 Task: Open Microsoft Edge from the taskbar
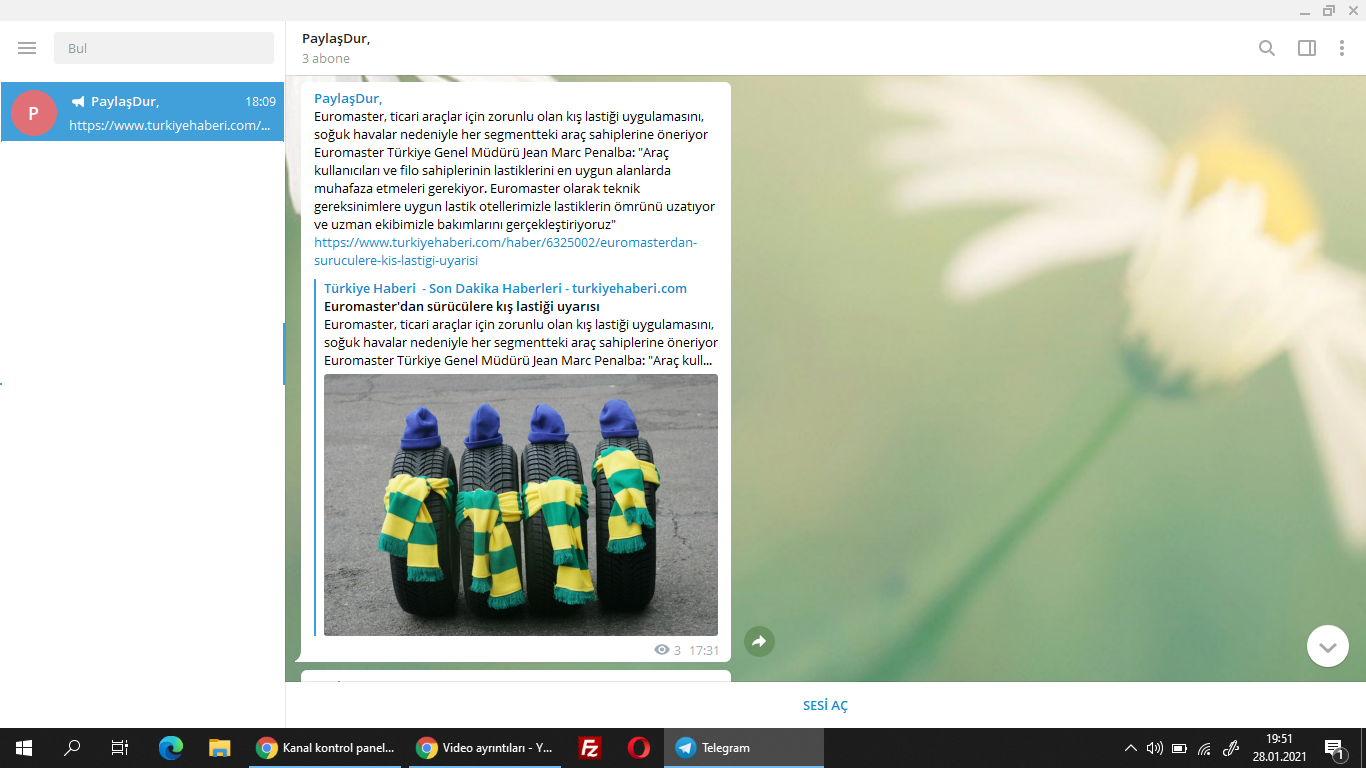(x=171, y=748)
